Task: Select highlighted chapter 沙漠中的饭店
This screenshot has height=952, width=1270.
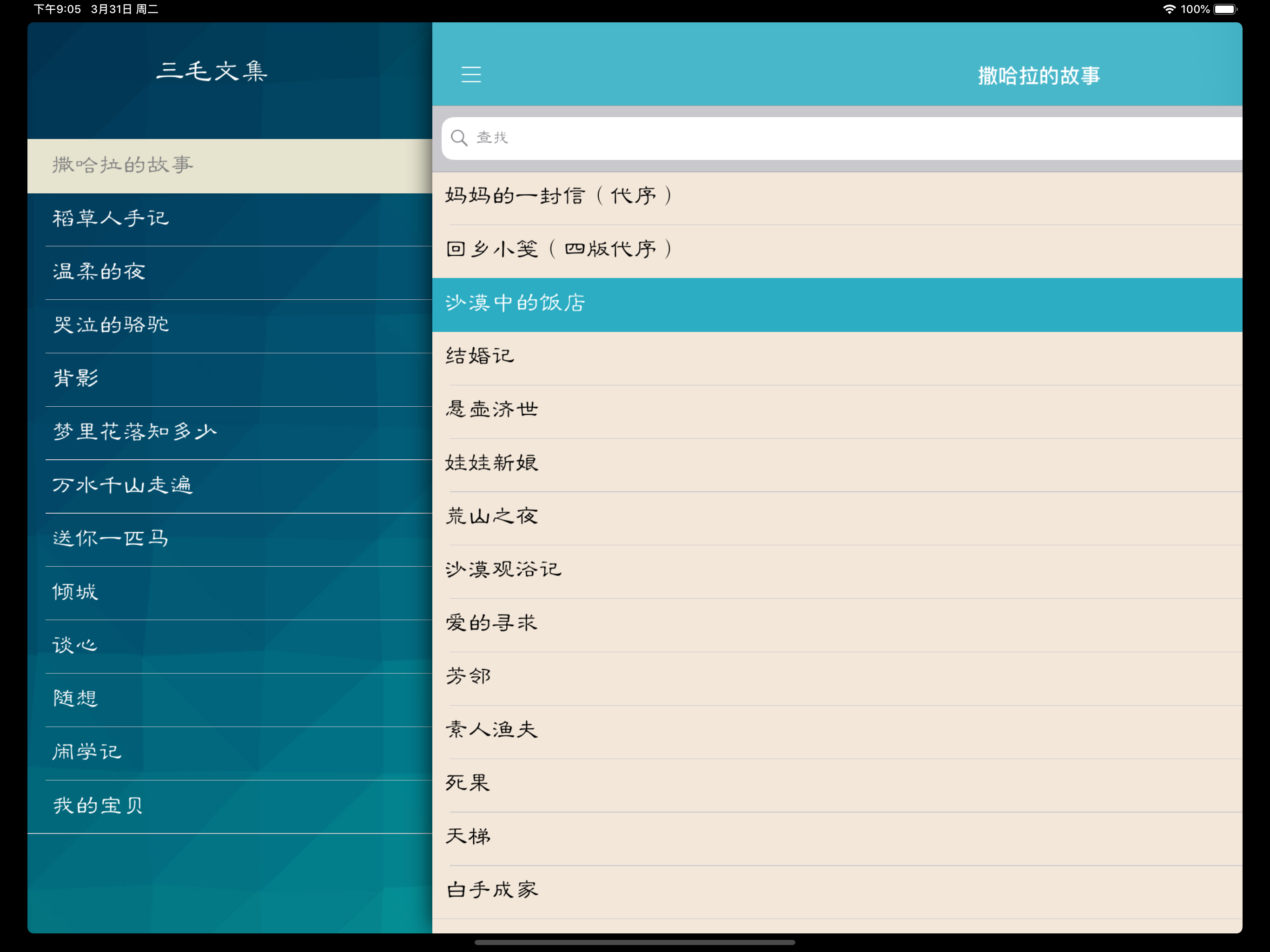Action: click(837, 305)
